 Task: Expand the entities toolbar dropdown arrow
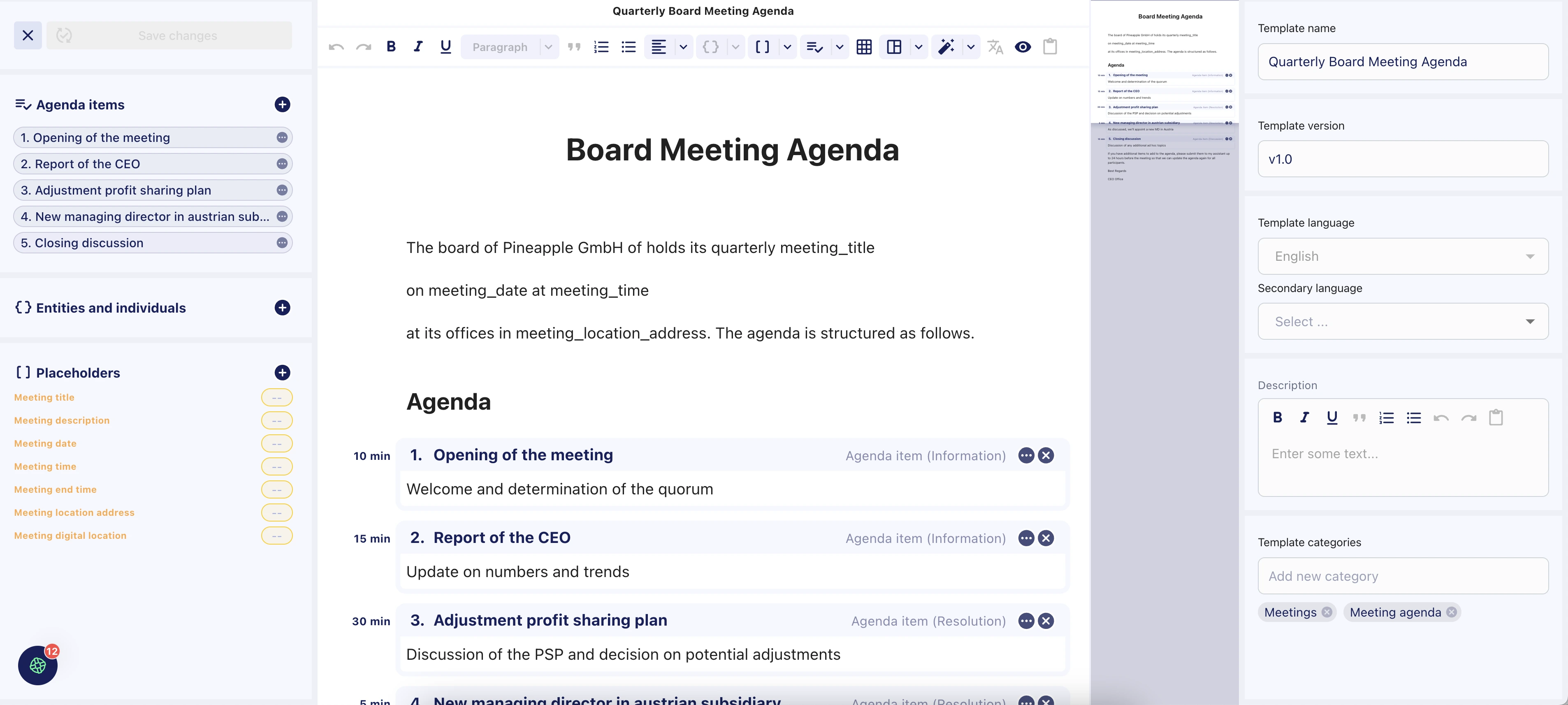[735, 47]
